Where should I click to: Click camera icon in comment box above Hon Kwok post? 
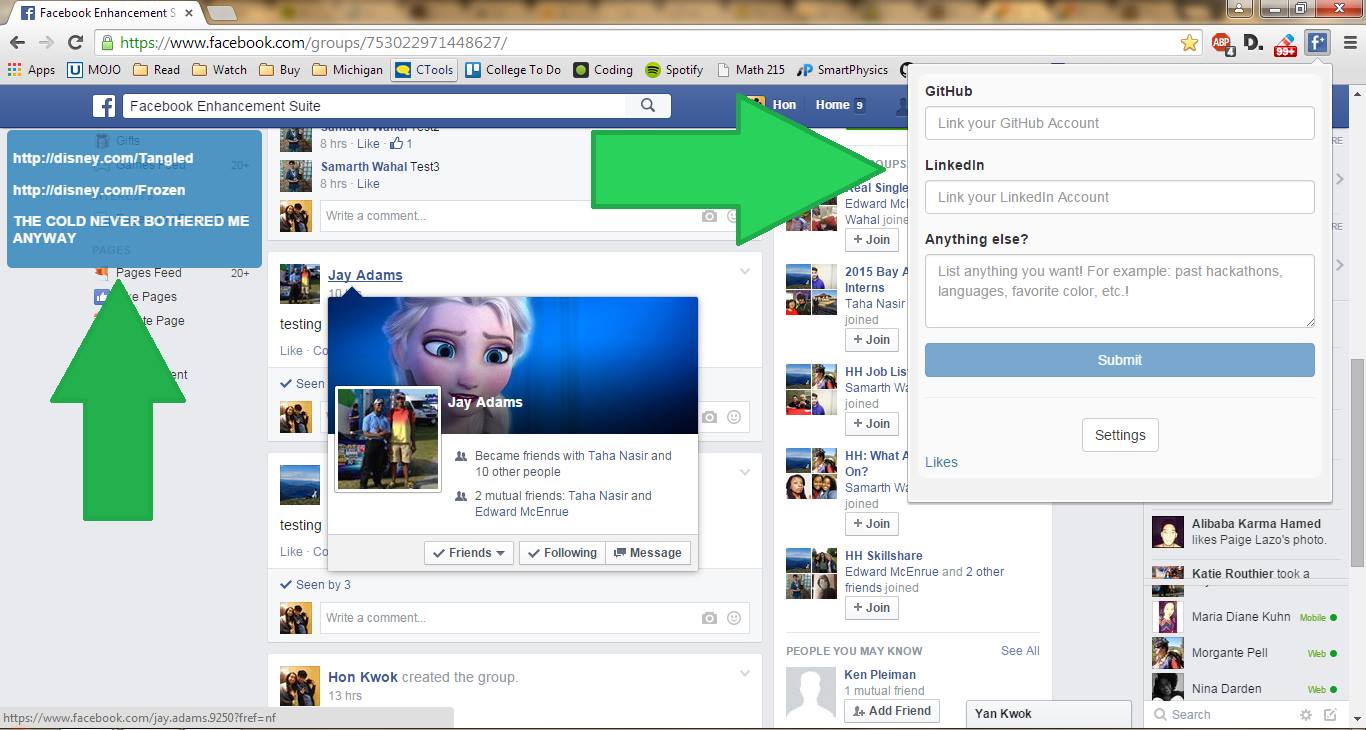[x=709, y=618]
